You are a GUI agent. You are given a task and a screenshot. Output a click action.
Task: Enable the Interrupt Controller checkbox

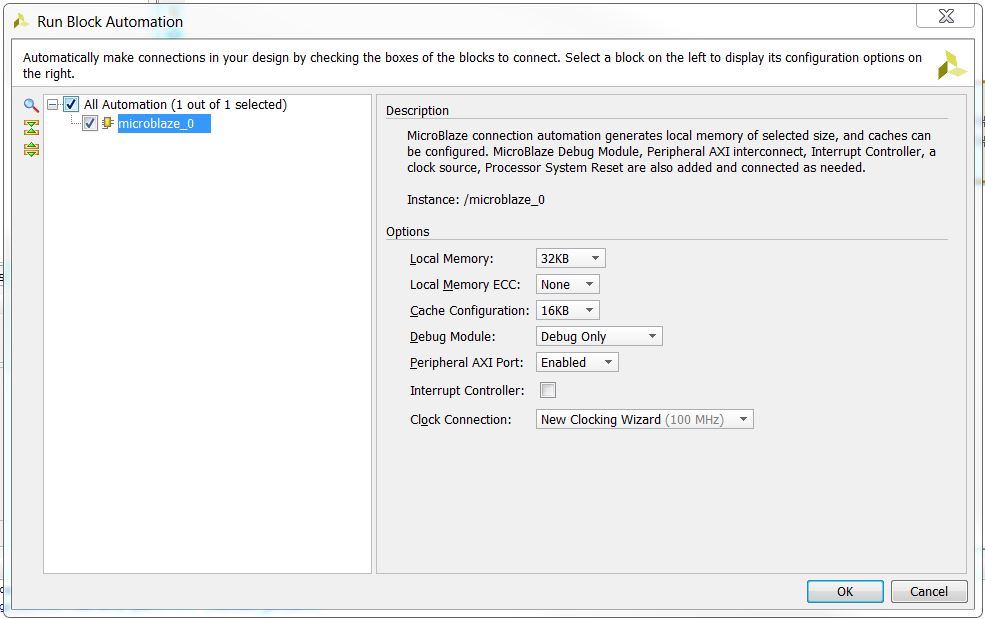[548, 390]
